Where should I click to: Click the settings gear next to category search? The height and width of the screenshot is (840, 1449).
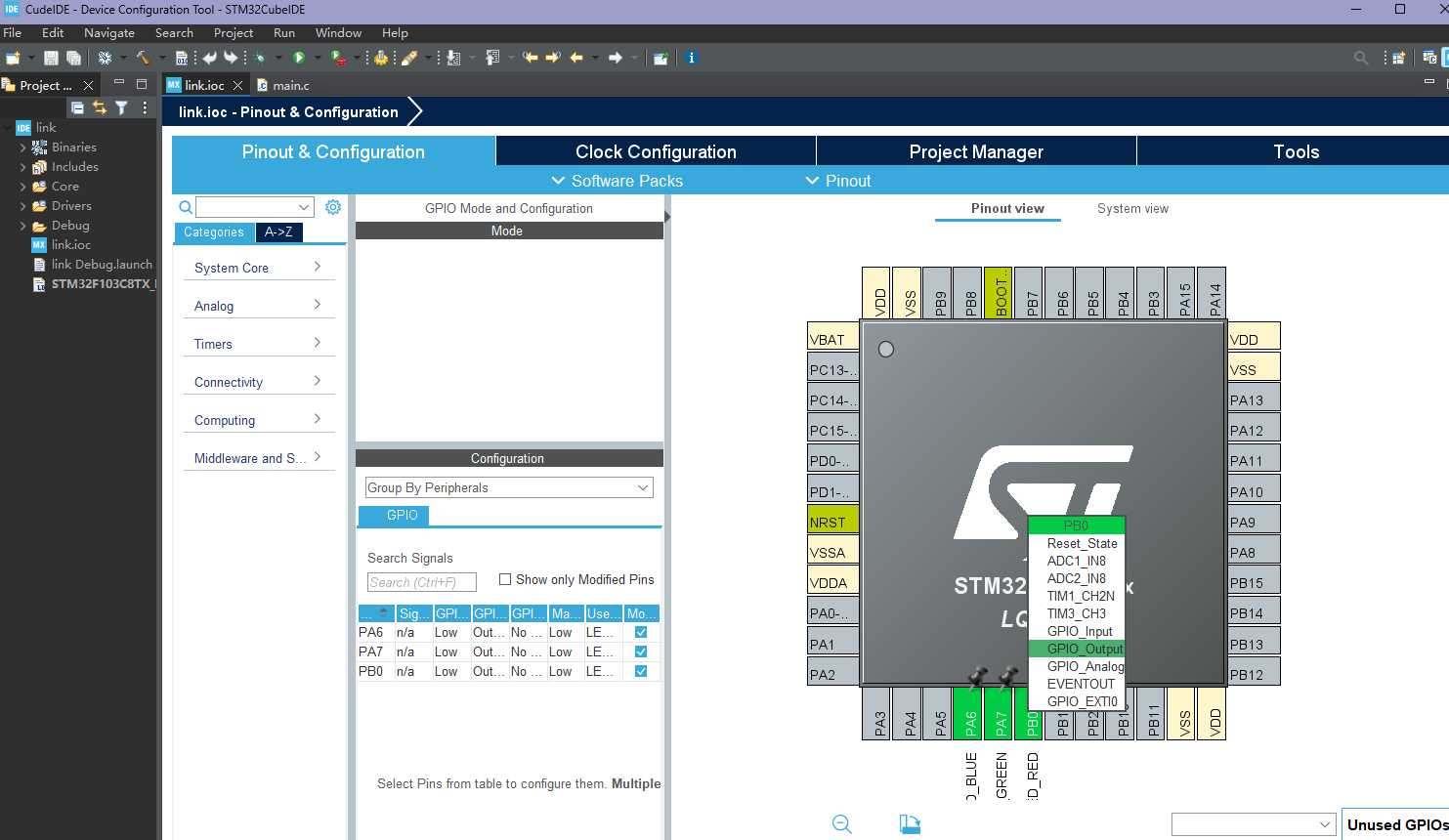tap(333, 207)
